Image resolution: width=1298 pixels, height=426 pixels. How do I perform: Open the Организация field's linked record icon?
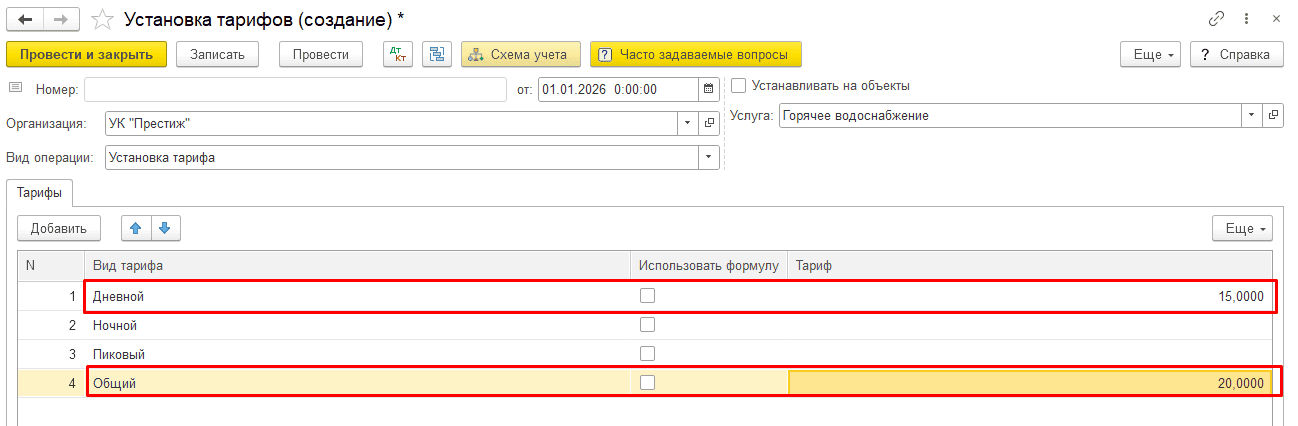tap(709, 123)
